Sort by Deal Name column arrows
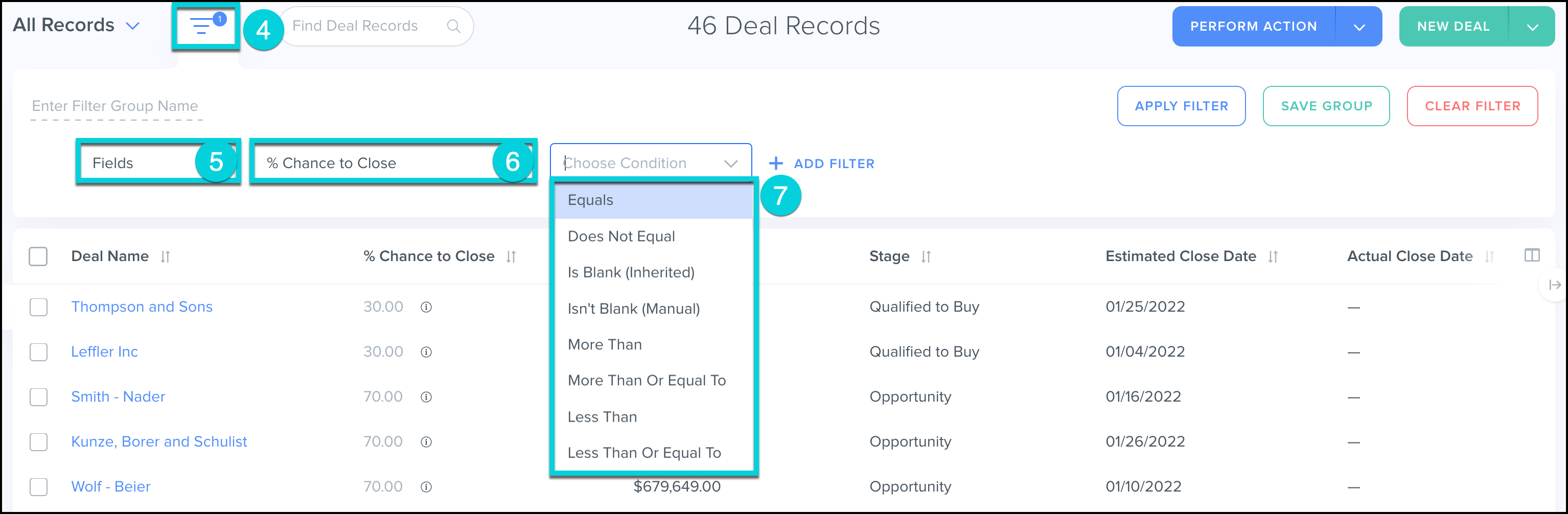This screenshot has height=514, width=1568. click(165, 256)
